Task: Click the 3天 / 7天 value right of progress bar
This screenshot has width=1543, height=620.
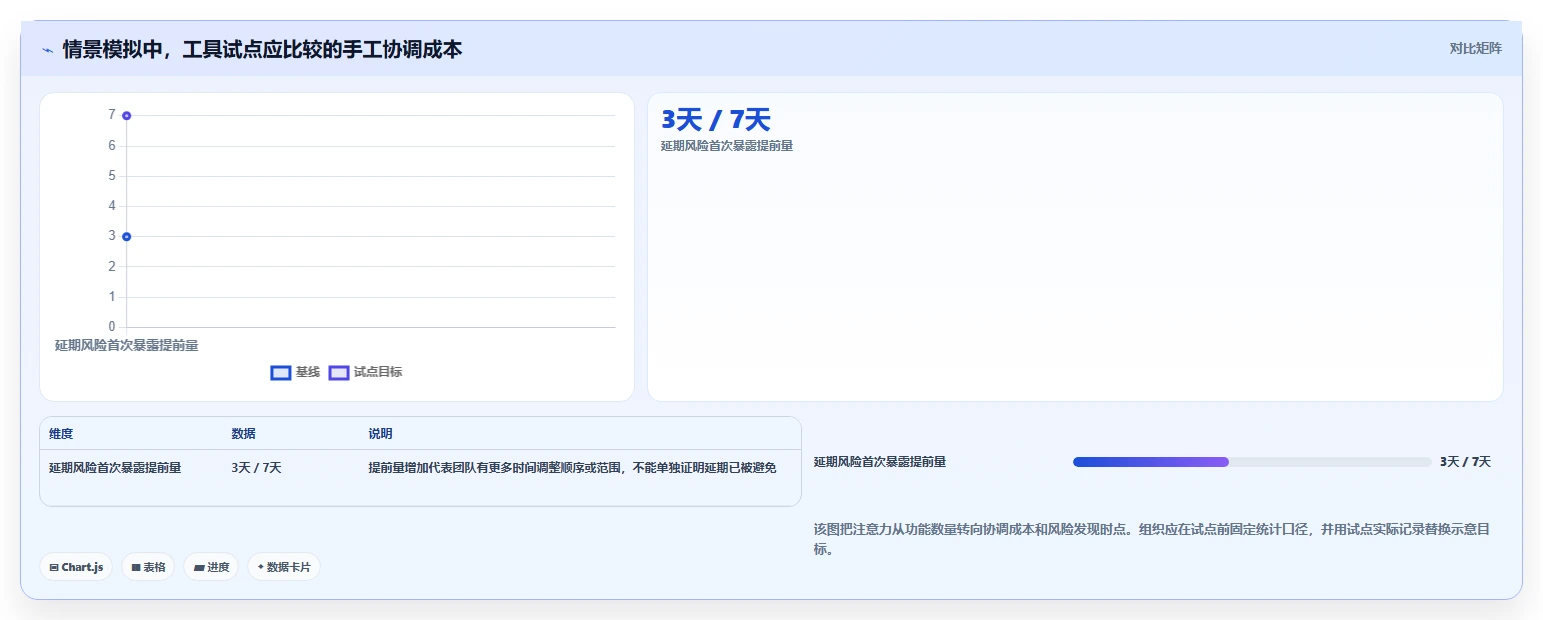Action: tap(1465, 462)
